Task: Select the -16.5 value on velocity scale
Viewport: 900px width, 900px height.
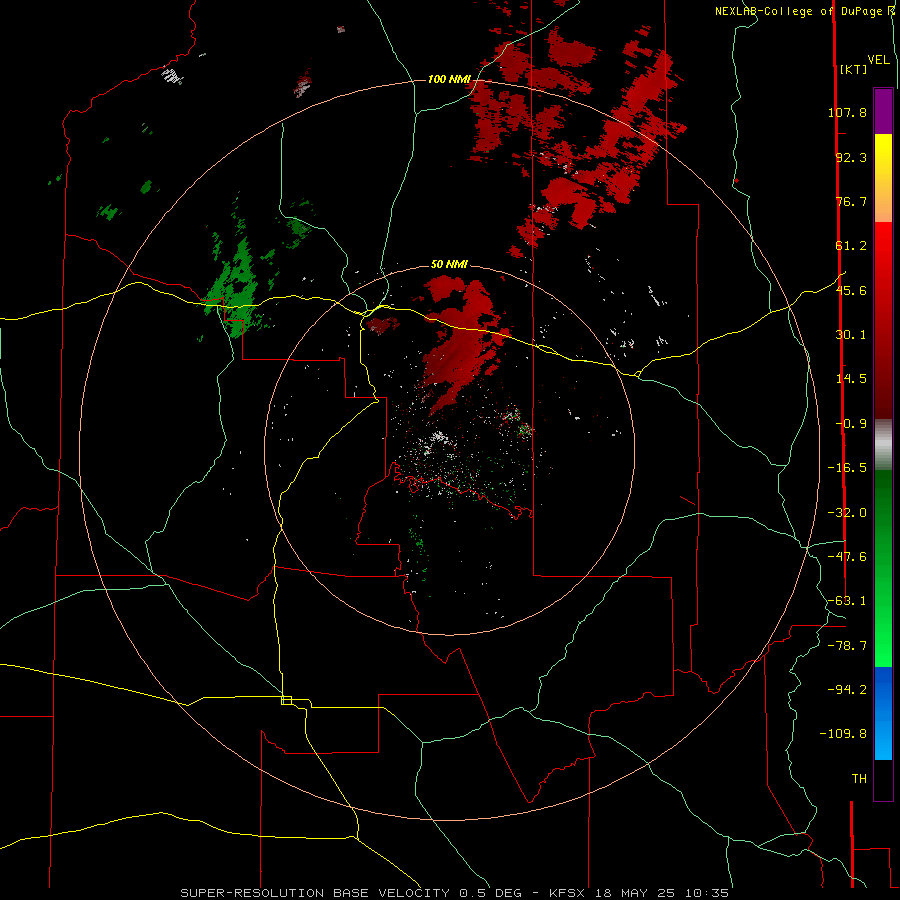Action: click(847, 468)
